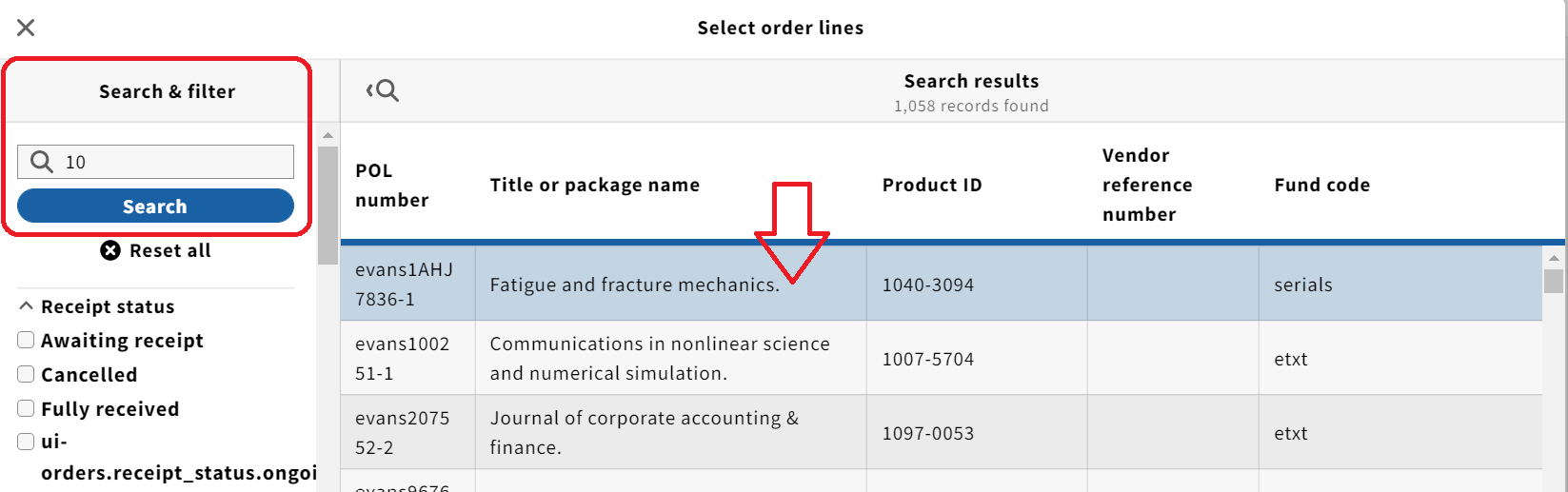Sort by POL number column header

point(392,185)
